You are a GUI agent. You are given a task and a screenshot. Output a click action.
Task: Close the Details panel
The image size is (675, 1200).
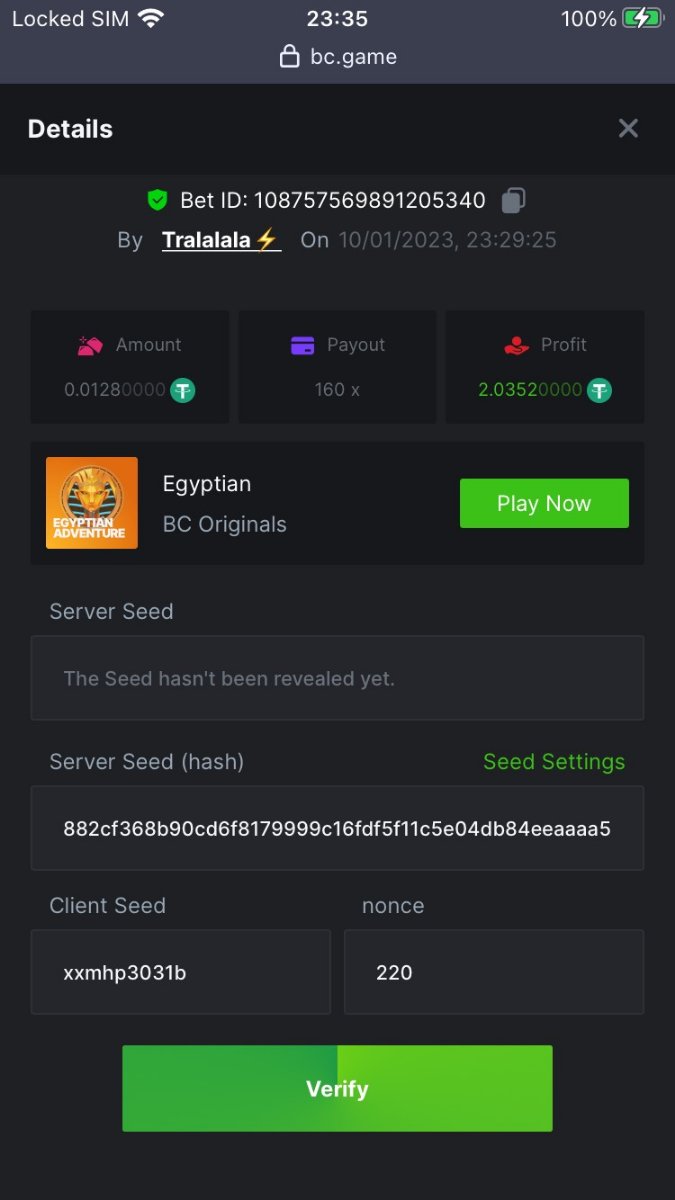(628, 128)
